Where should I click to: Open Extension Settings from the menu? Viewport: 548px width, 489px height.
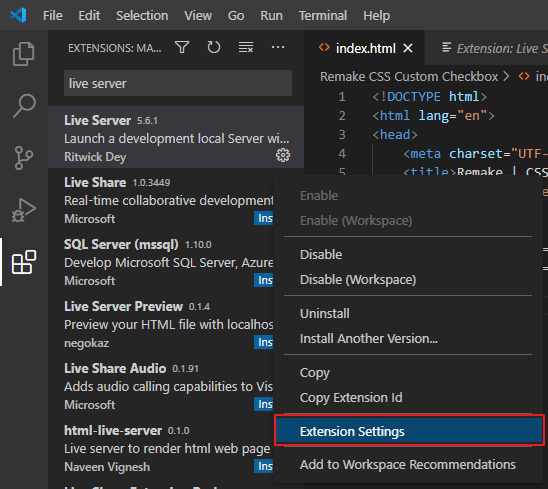[409, 431]
